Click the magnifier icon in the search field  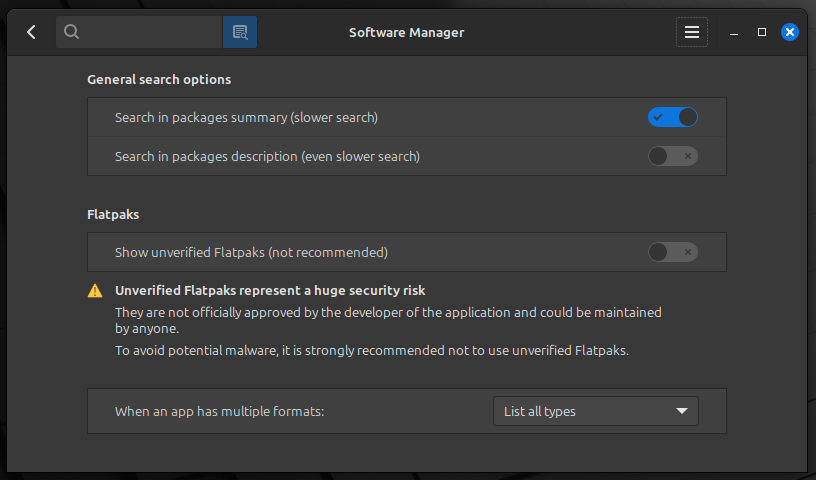point(71,32)
